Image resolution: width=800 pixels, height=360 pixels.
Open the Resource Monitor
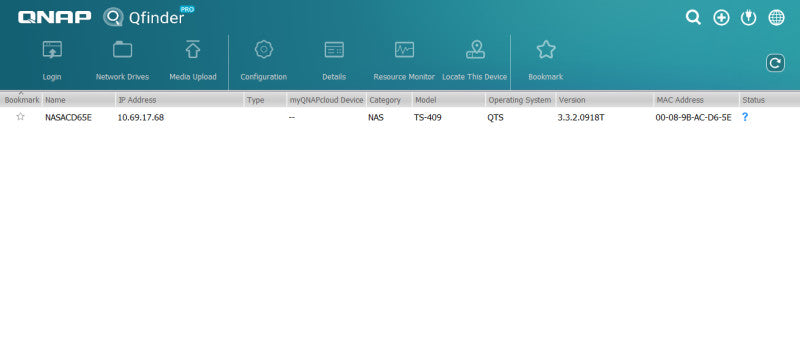(404, 60)
